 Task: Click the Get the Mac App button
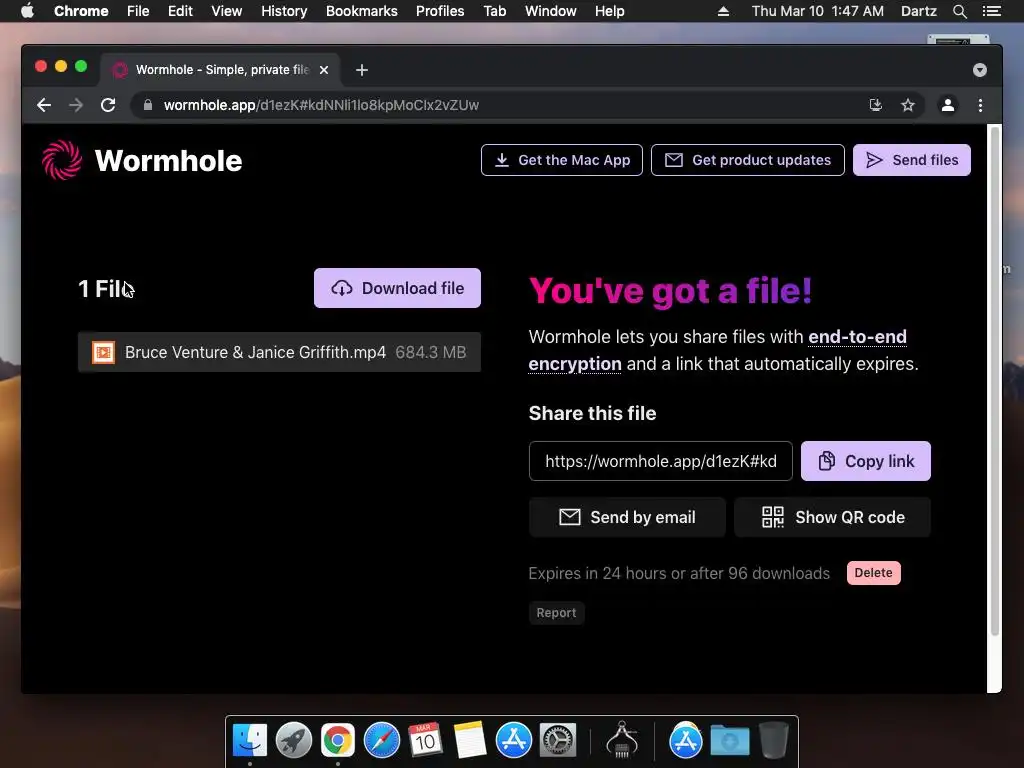click(x=562, y=160)
